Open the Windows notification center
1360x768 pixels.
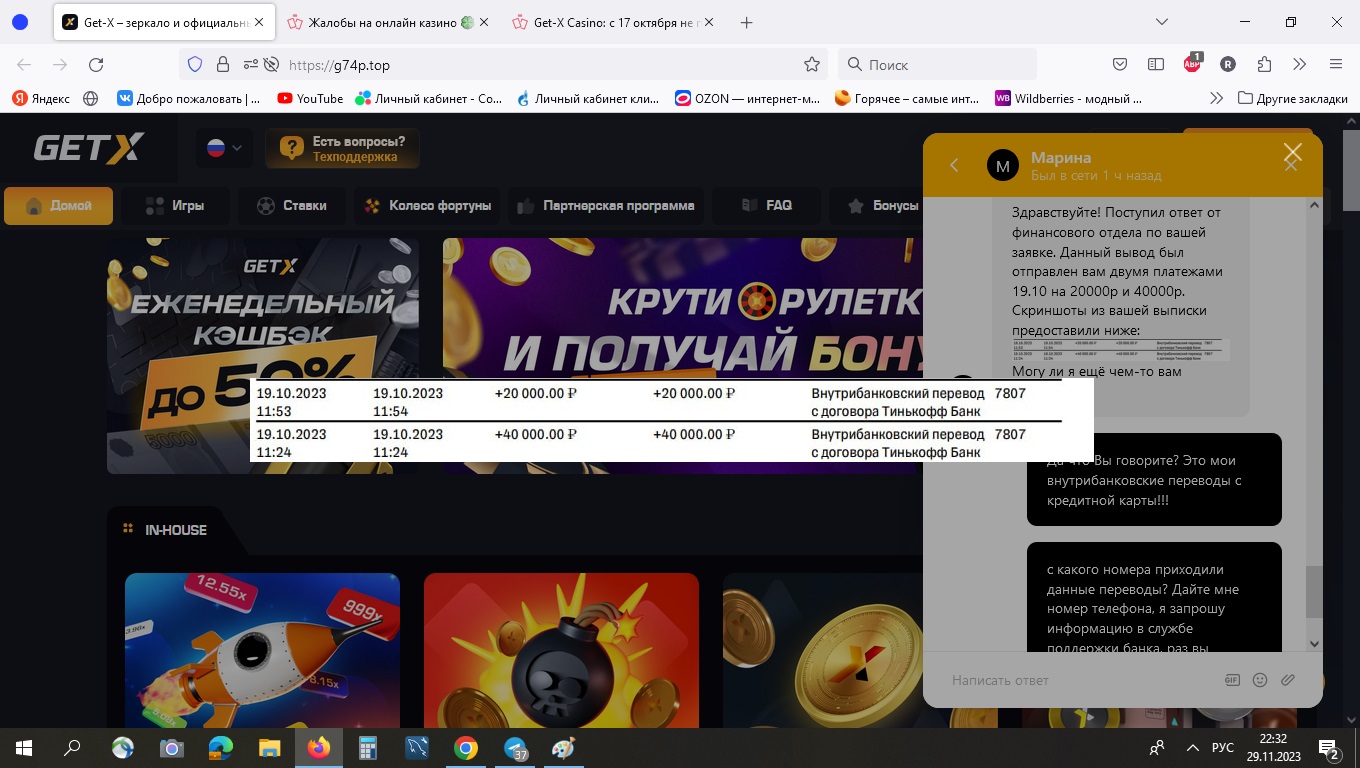pos(1330,748)
